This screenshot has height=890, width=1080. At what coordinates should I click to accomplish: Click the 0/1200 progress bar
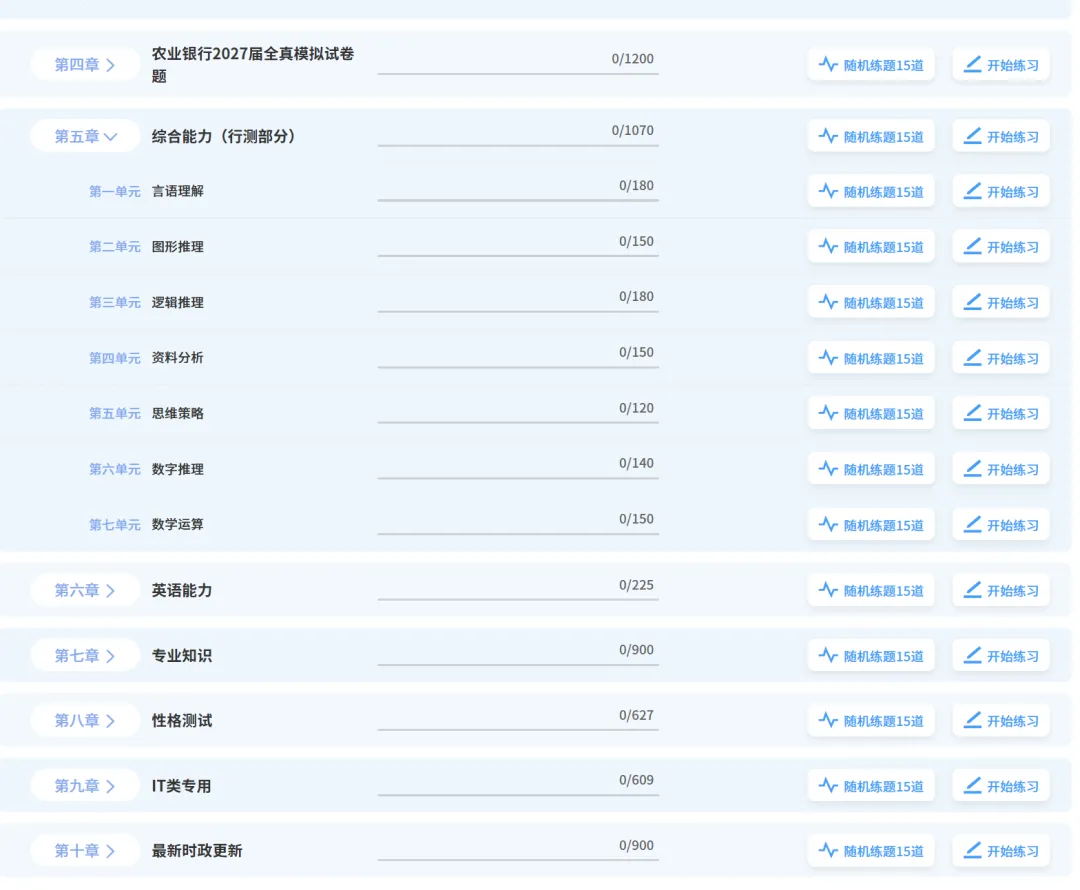click(518, 73)
